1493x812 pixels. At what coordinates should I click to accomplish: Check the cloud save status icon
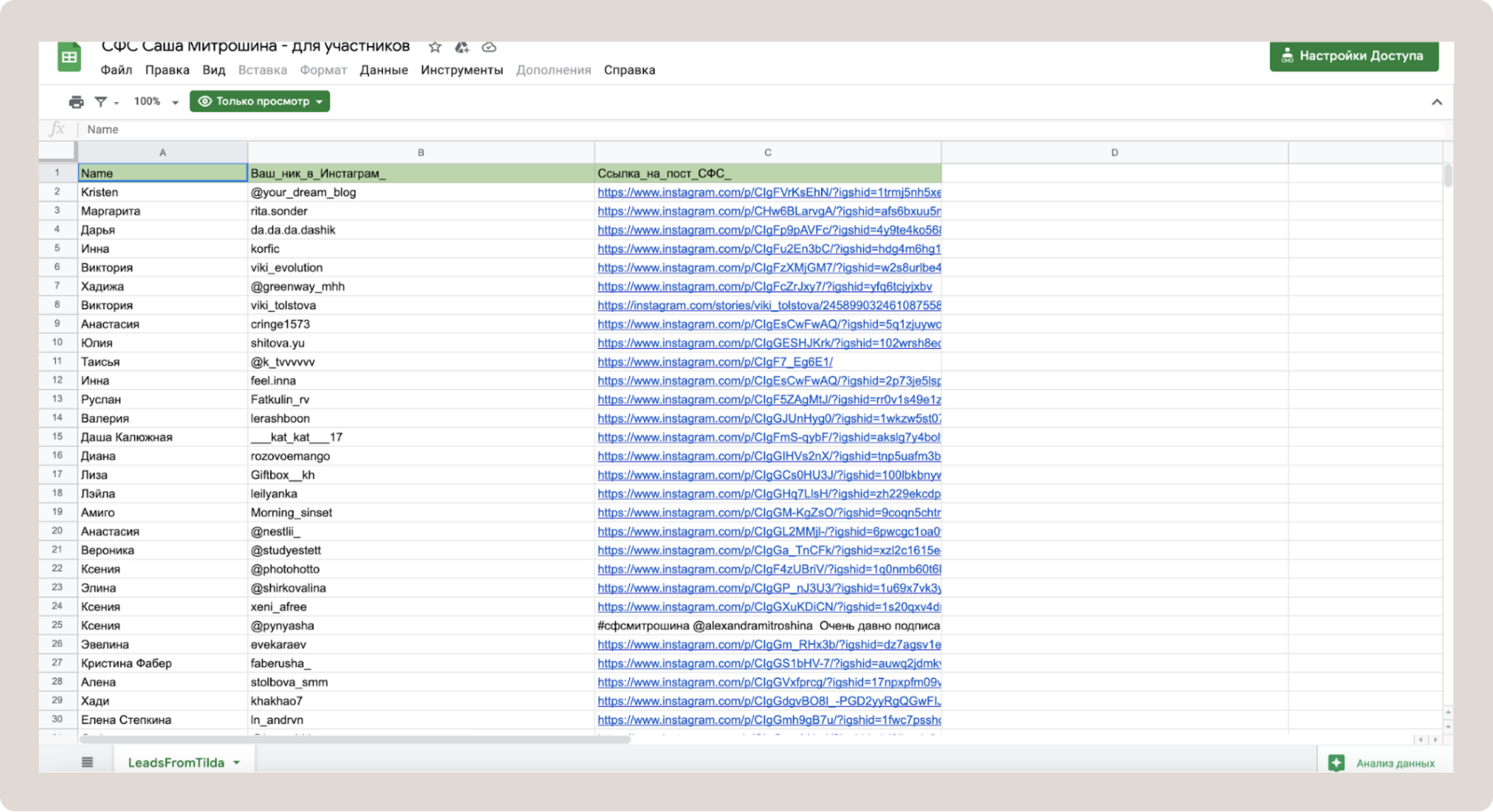[x=489, y=47]
